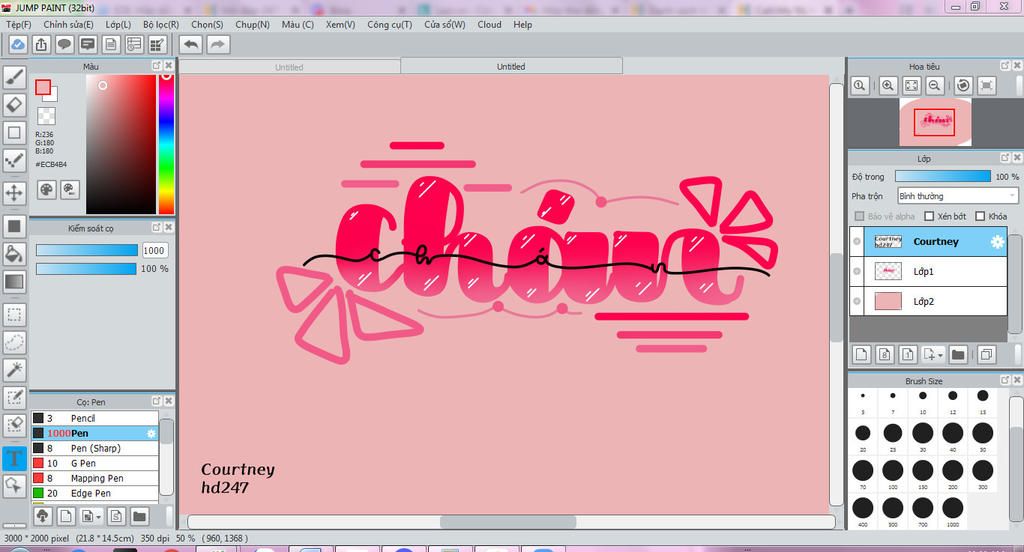Click the cloud icon in top toolbar
1024x552 pixels.
[18, 44]
